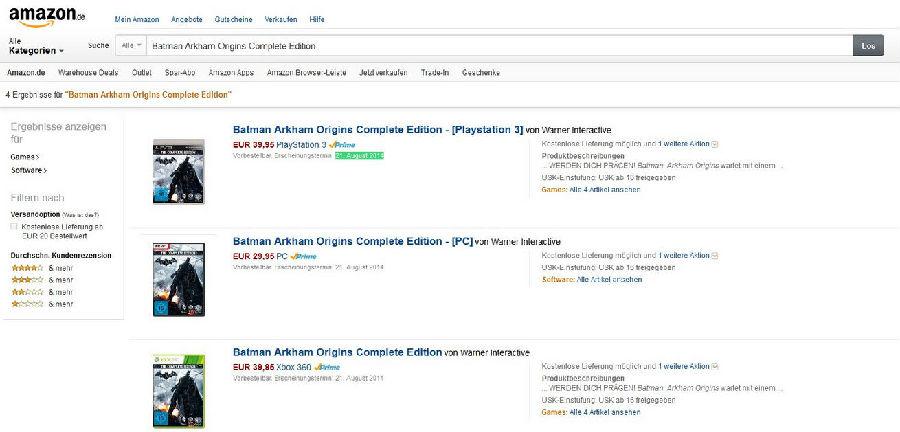This screenshot has height=432, width=900.
Task: Open Gutscheine in top navigation
Action: [234, 20]
